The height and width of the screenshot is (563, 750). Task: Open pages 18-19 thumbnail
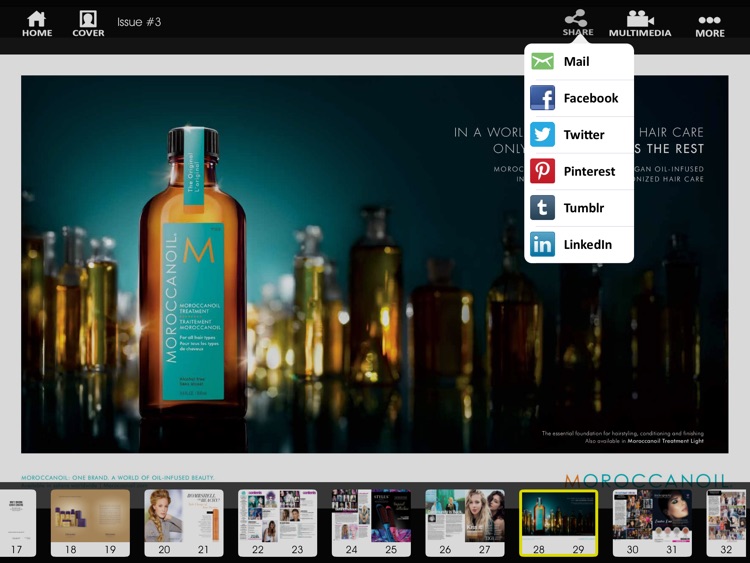(90, 523)
